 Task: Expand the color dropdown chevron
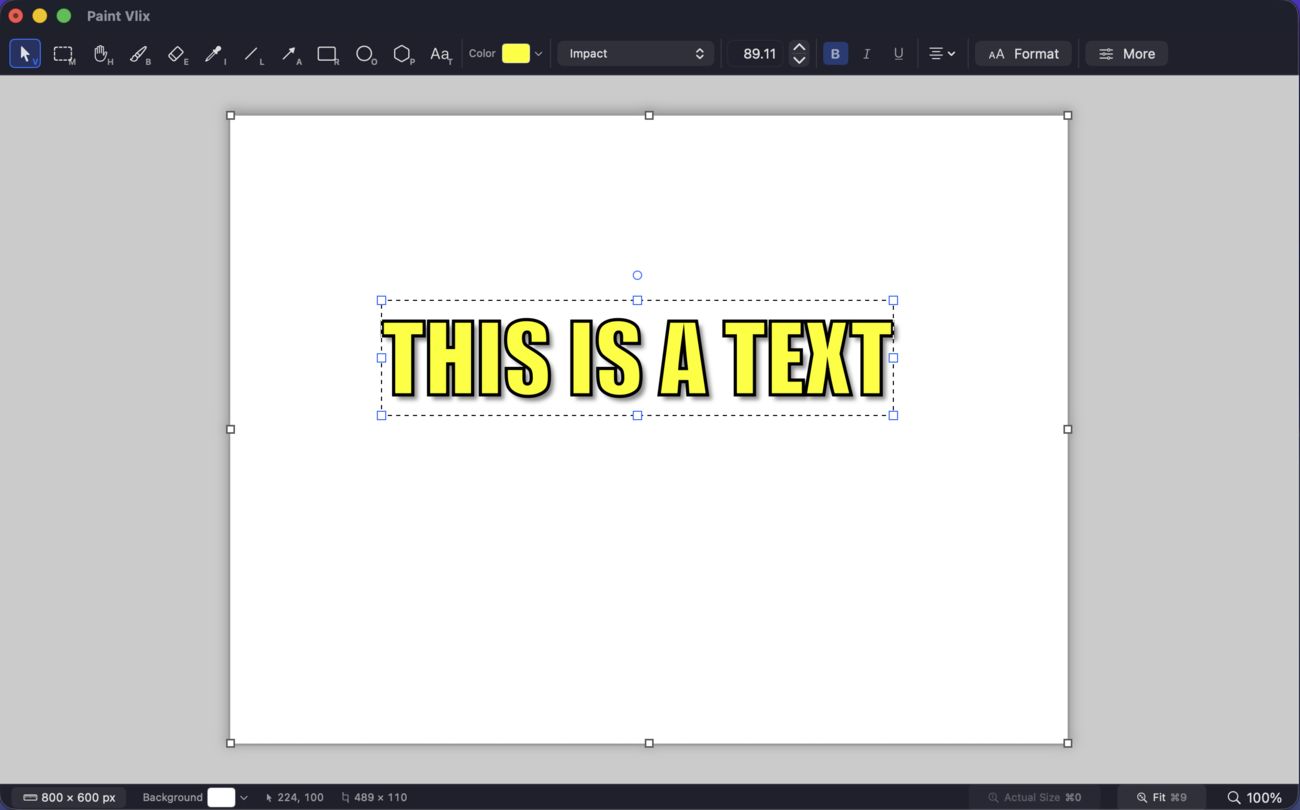coord(538,54)
